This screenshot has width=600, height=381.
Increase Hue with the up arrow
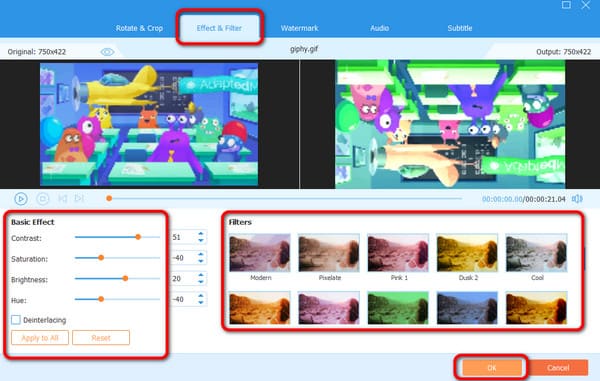click(201, 296)
